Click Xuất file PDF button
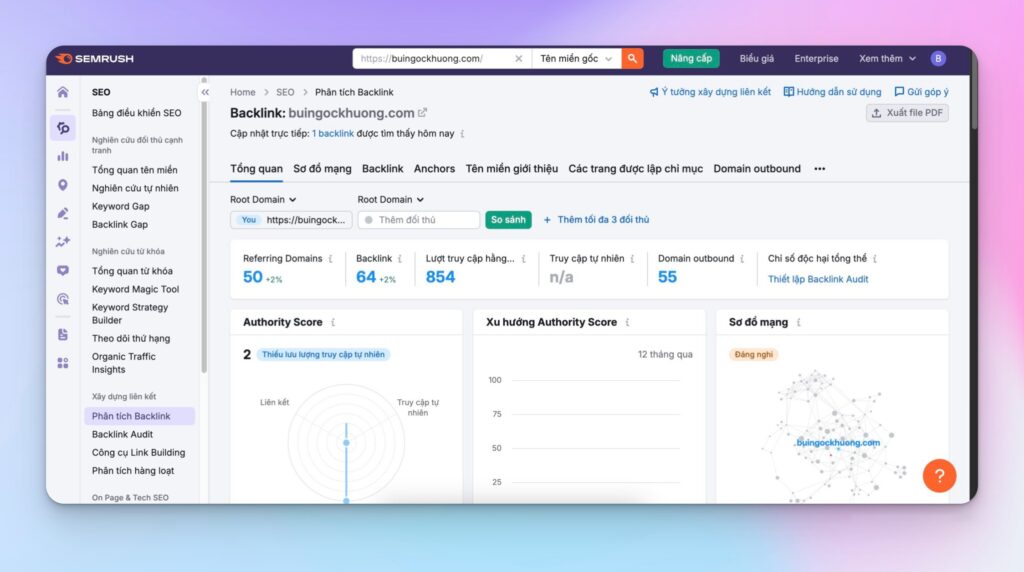 pos(907,113)
